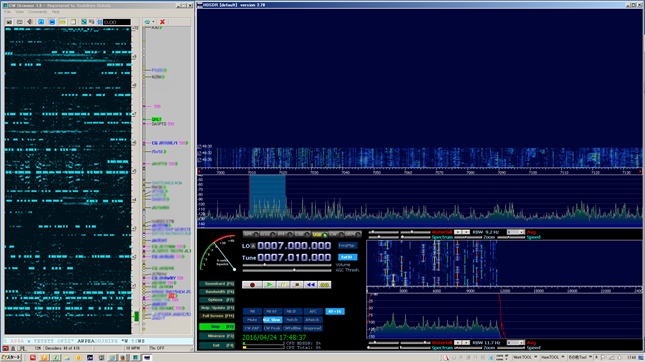Click the Tune frequency display 0007.010.000
645x362 pixels.
tap(294, 258)
